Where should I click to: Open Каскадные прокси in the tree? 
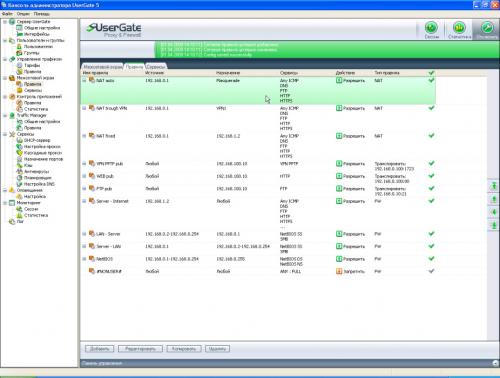[x=43, y=153]
